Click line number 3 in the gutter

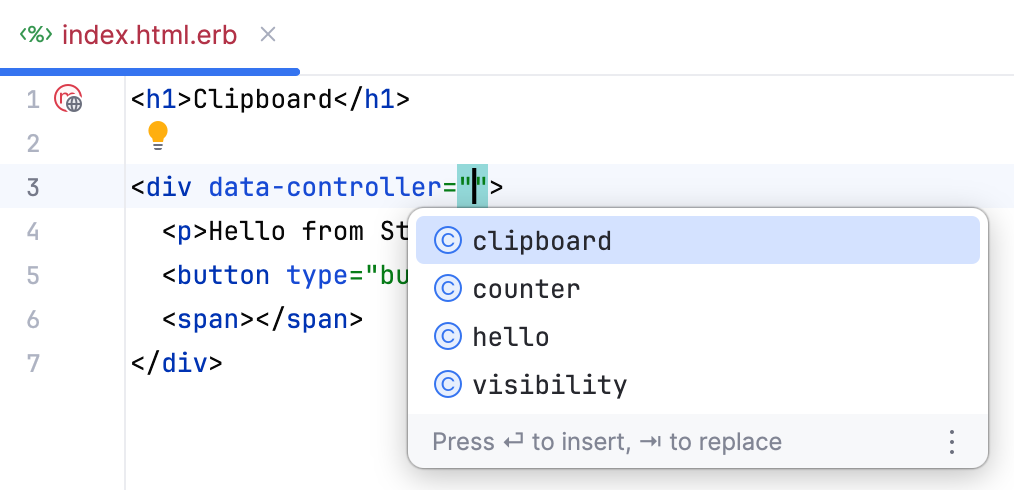pyautogui.click(x=33, y=187)
